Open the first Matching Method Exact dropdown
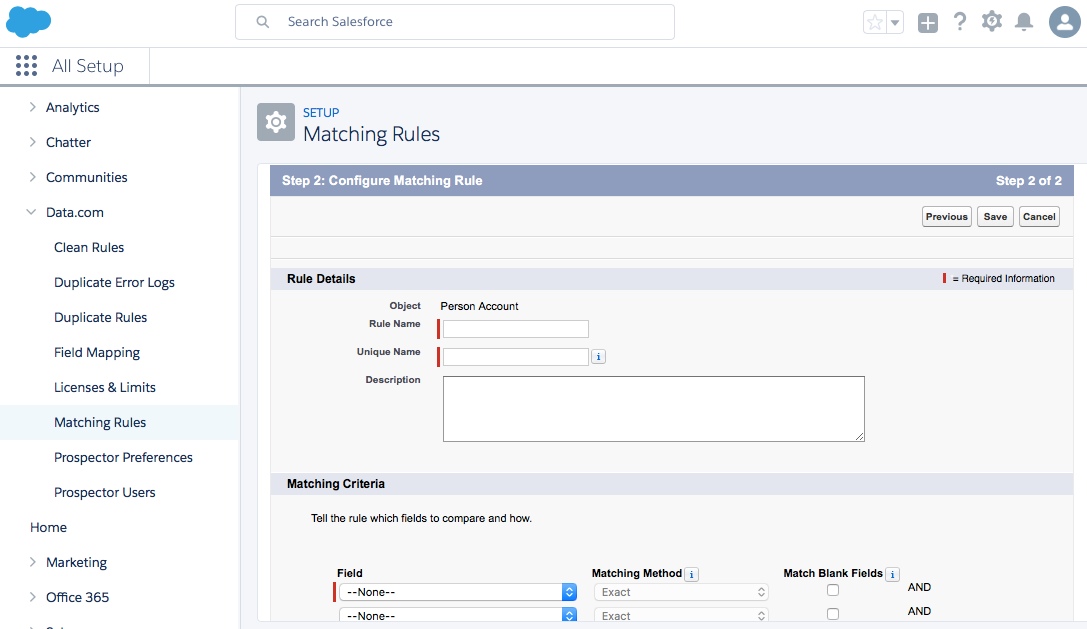1087x629 pixels. click(x=681, y=592)
